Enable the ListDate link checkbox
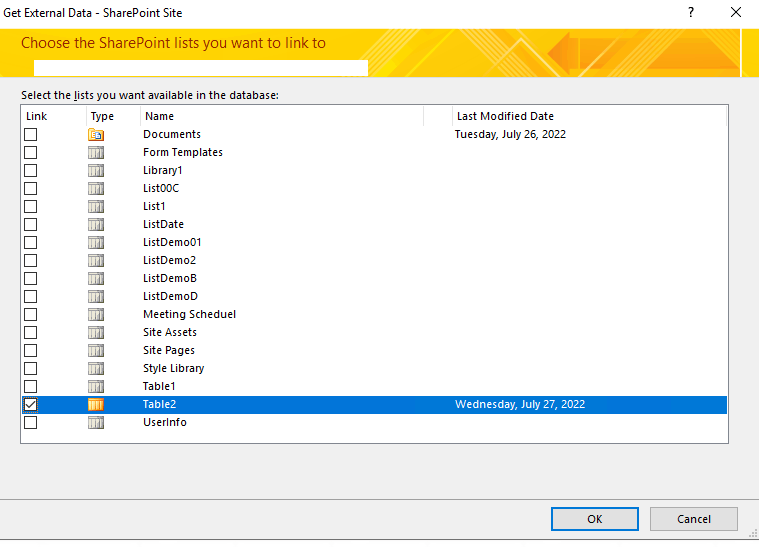The height and width of the screenshot is (547, 759). [30, 225]
